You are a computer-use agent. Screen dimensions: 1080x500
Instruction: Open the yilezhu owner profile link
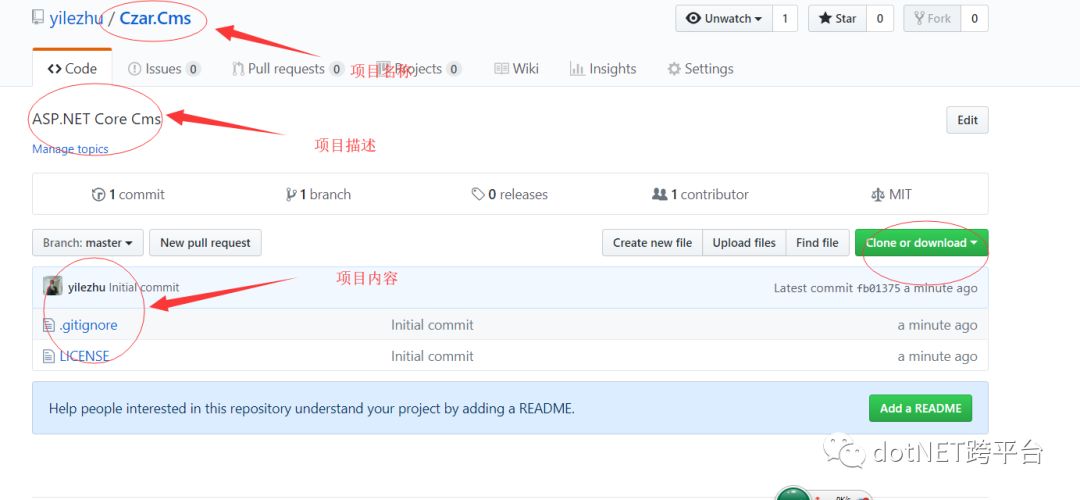click(x=76, y=18)
